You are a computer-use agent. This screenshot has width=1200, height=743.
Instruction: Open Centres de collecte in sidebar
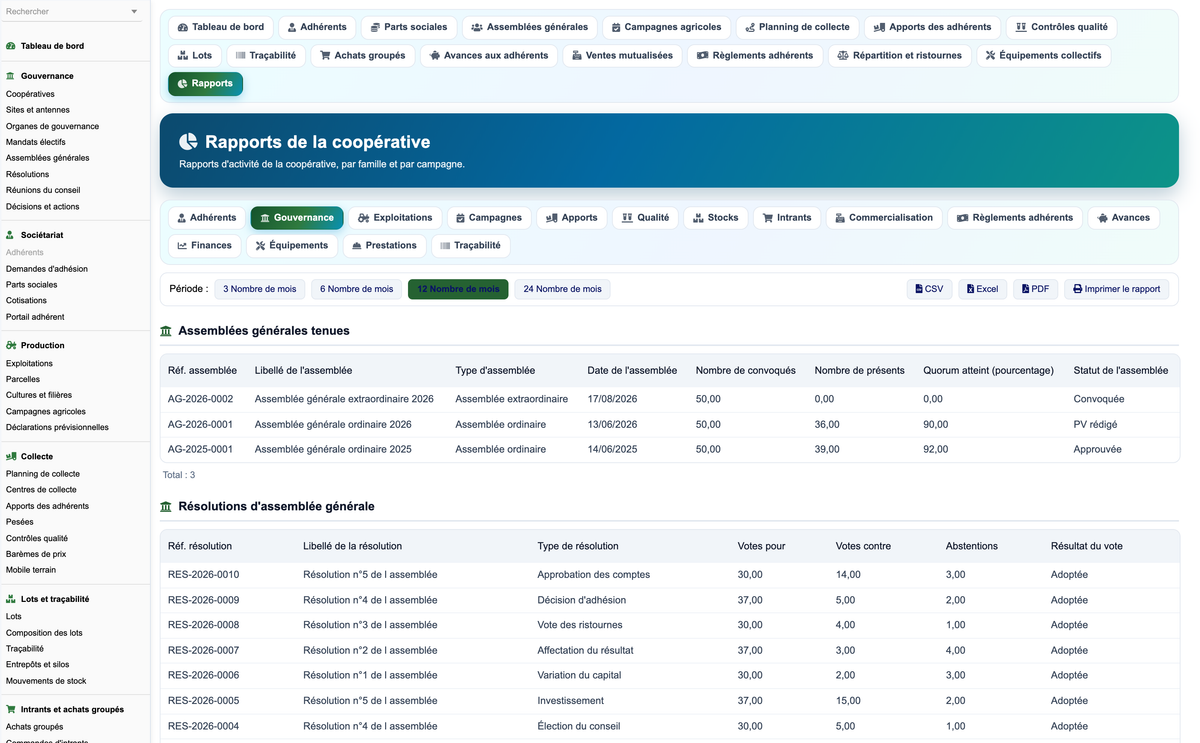coord(41,490)
